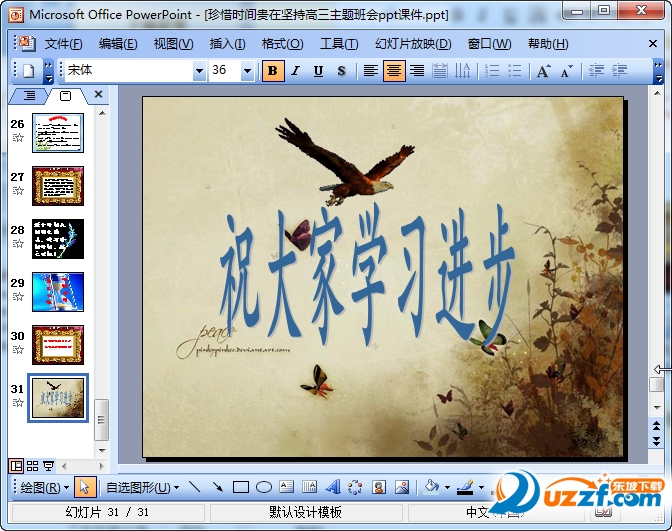This screenshot has width=672, height=531.
Task: Click the distributed alignment icon
Action: pos(440,71)
